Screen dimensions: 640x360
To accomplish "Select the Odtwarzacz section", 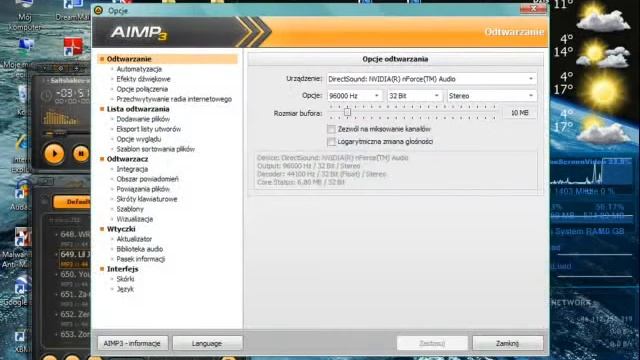I will [127, 159].
